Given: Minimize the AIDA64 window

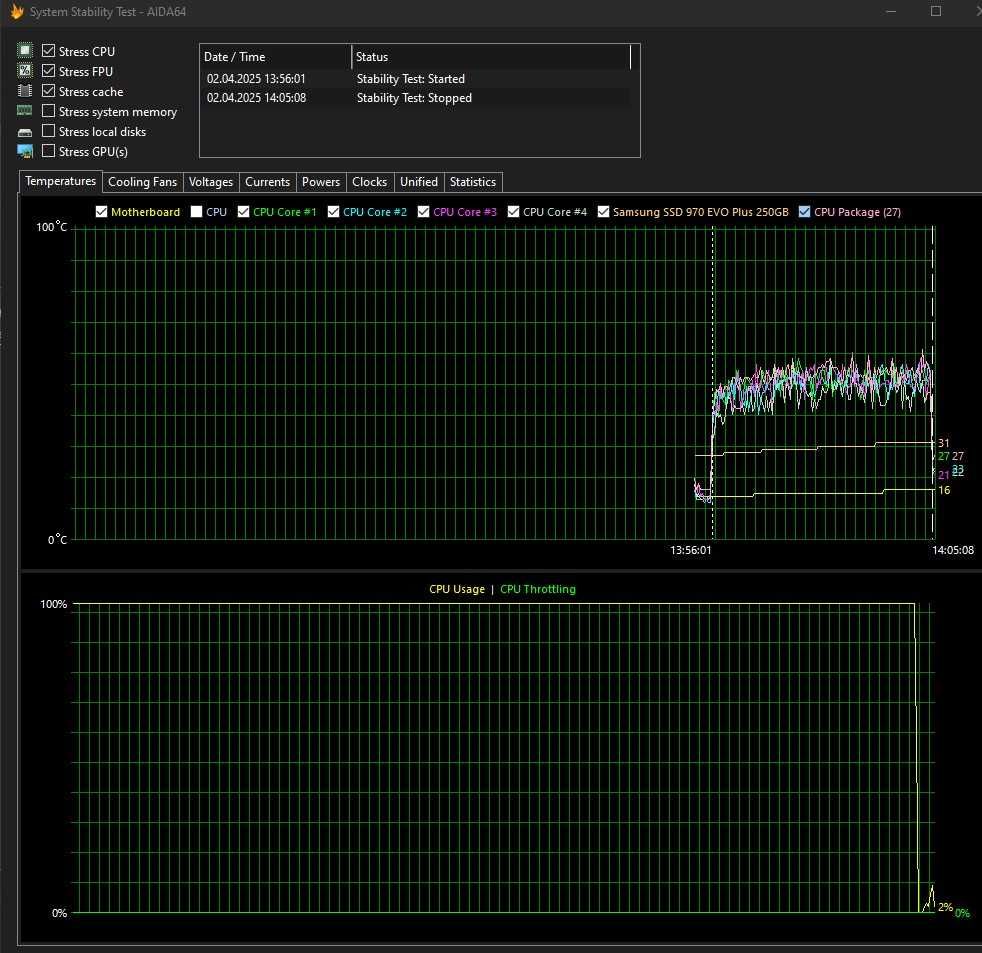Looking at the screenshot, I should coord(891,11).
